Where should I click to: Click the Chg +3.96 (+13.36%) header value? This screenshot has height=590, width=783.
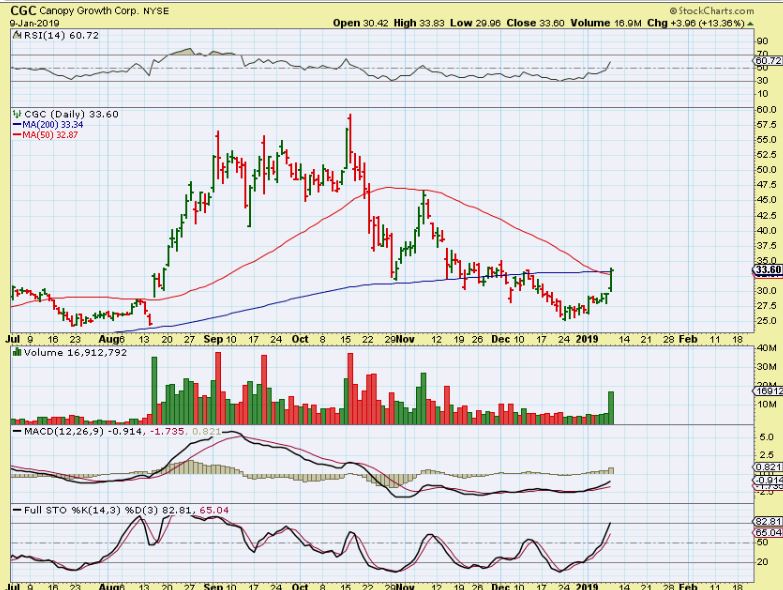696,23
